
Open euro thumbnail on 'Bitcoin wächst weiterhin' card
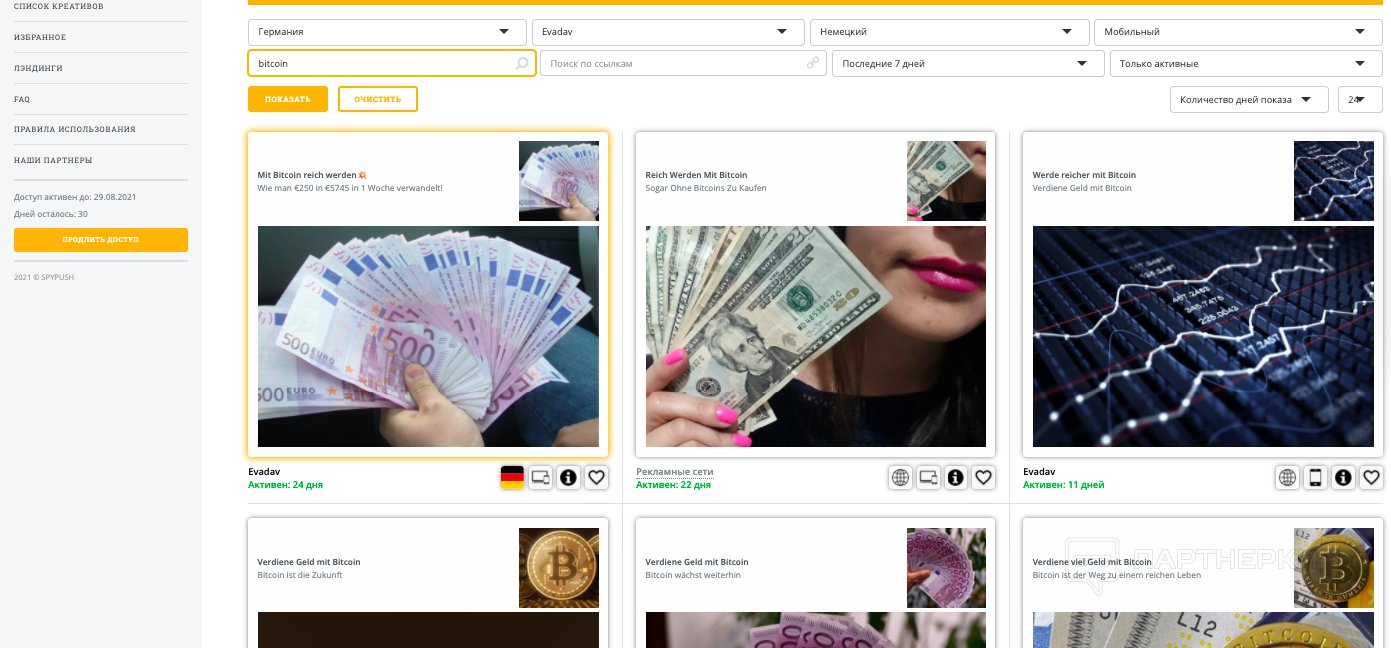pyautogui.click(x=946, y=568)
